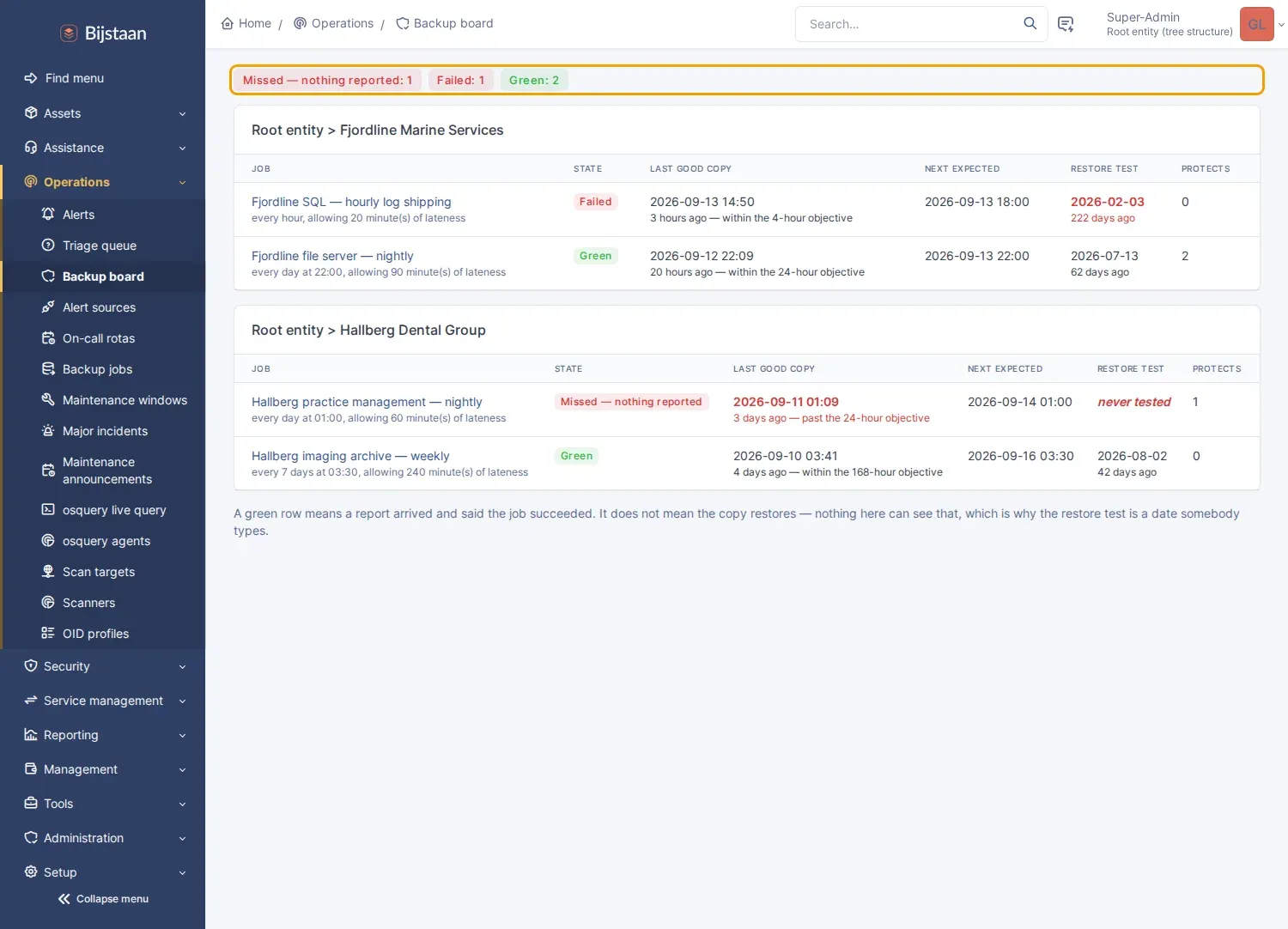The image size is (1288, 929).
Task: Click the osquery live query terminal icon
Action: [x=48, y=509]
